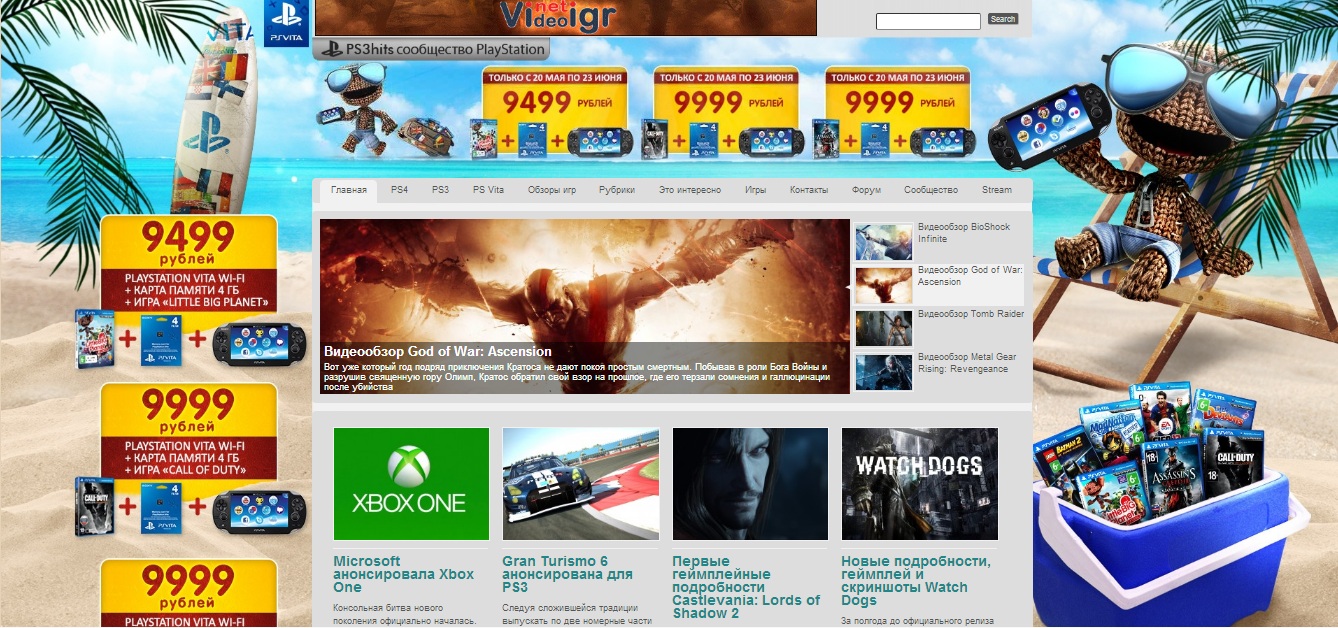Click excerpt starting За полгода до официального релиза
The width and height of the screenshot is (1338, 628).
pyautogui.click(x=917, y=621)
